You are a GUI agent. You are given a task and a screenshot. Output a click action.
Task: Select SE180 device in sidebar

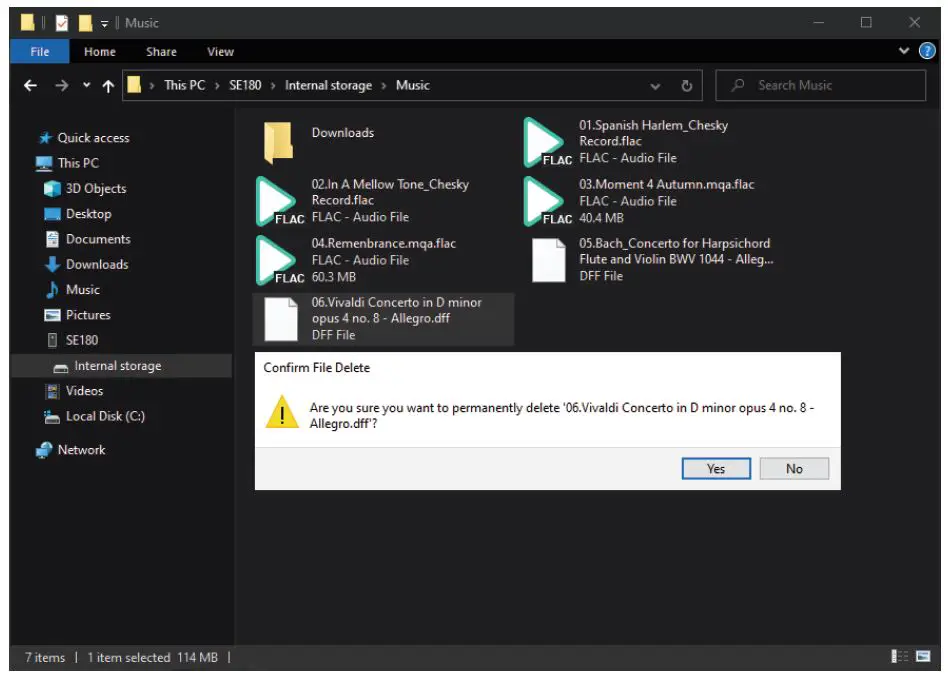(81, 340)
